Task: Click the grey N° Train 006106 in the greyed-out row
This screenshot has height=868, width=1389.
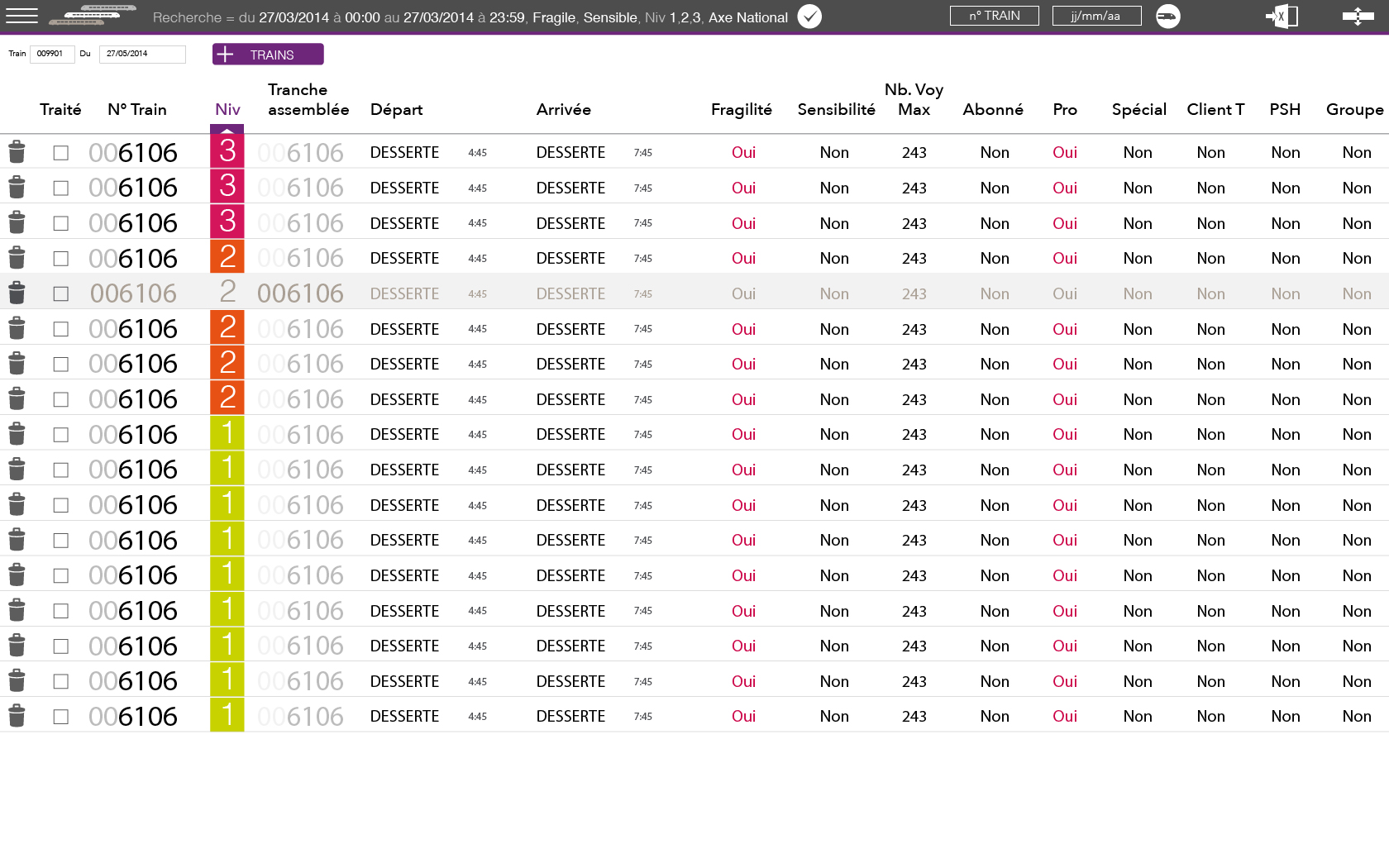Action: (133, 293)
